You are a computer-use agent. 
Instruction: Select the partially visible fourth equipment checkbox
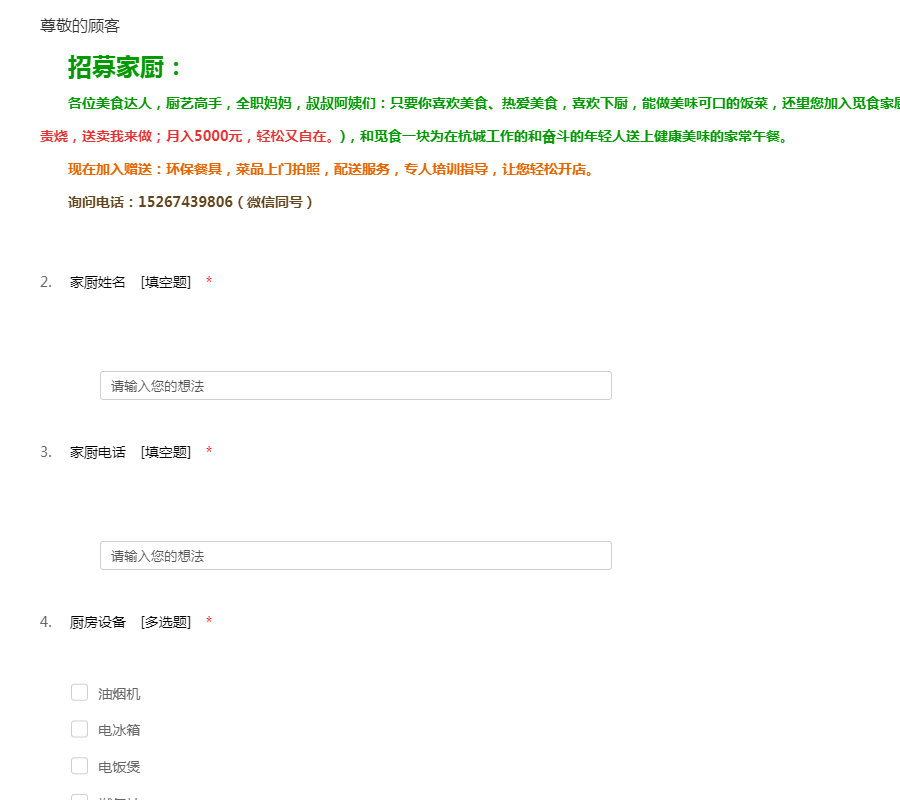(x=80, y=797)
